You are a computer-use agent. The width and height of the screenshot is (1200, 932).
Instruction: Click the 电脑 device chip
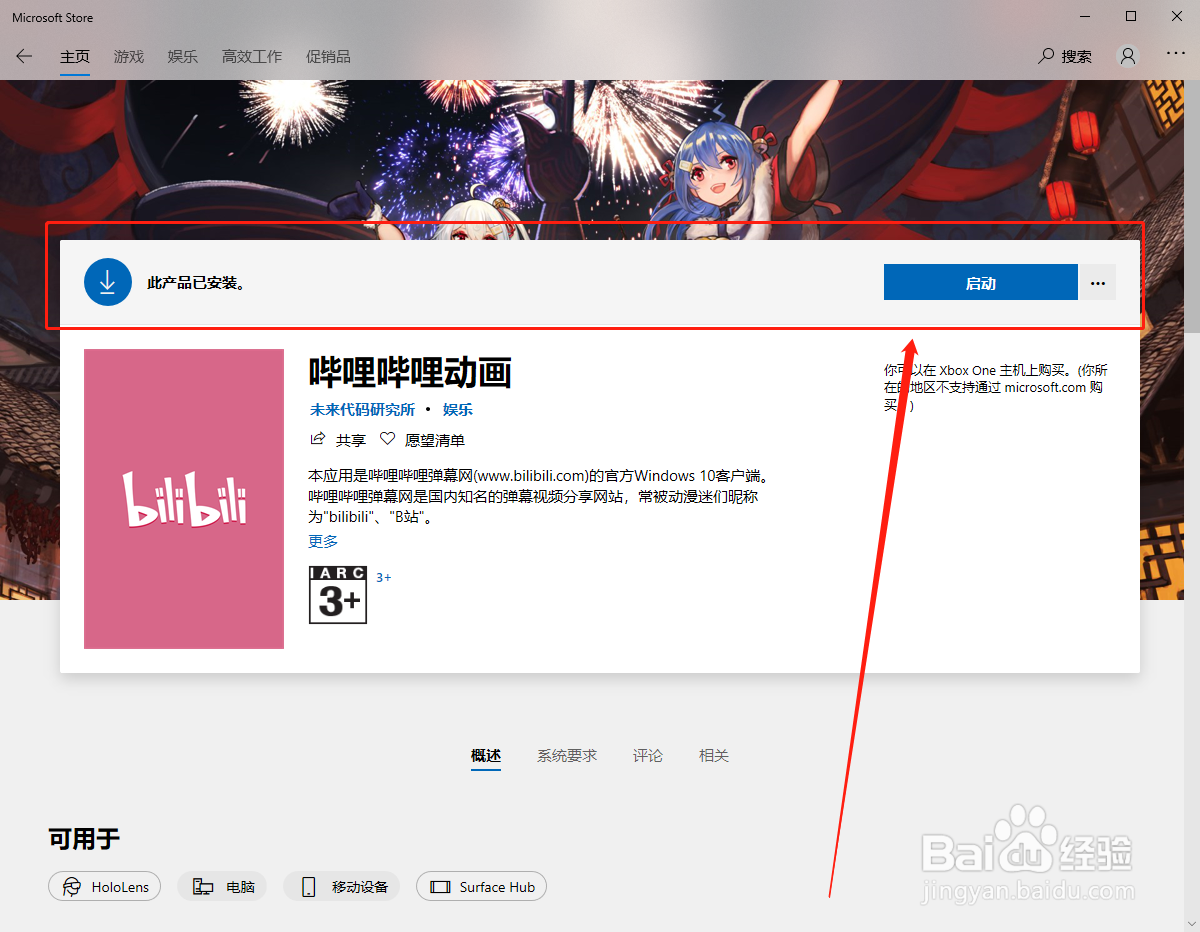click(222, 887)
